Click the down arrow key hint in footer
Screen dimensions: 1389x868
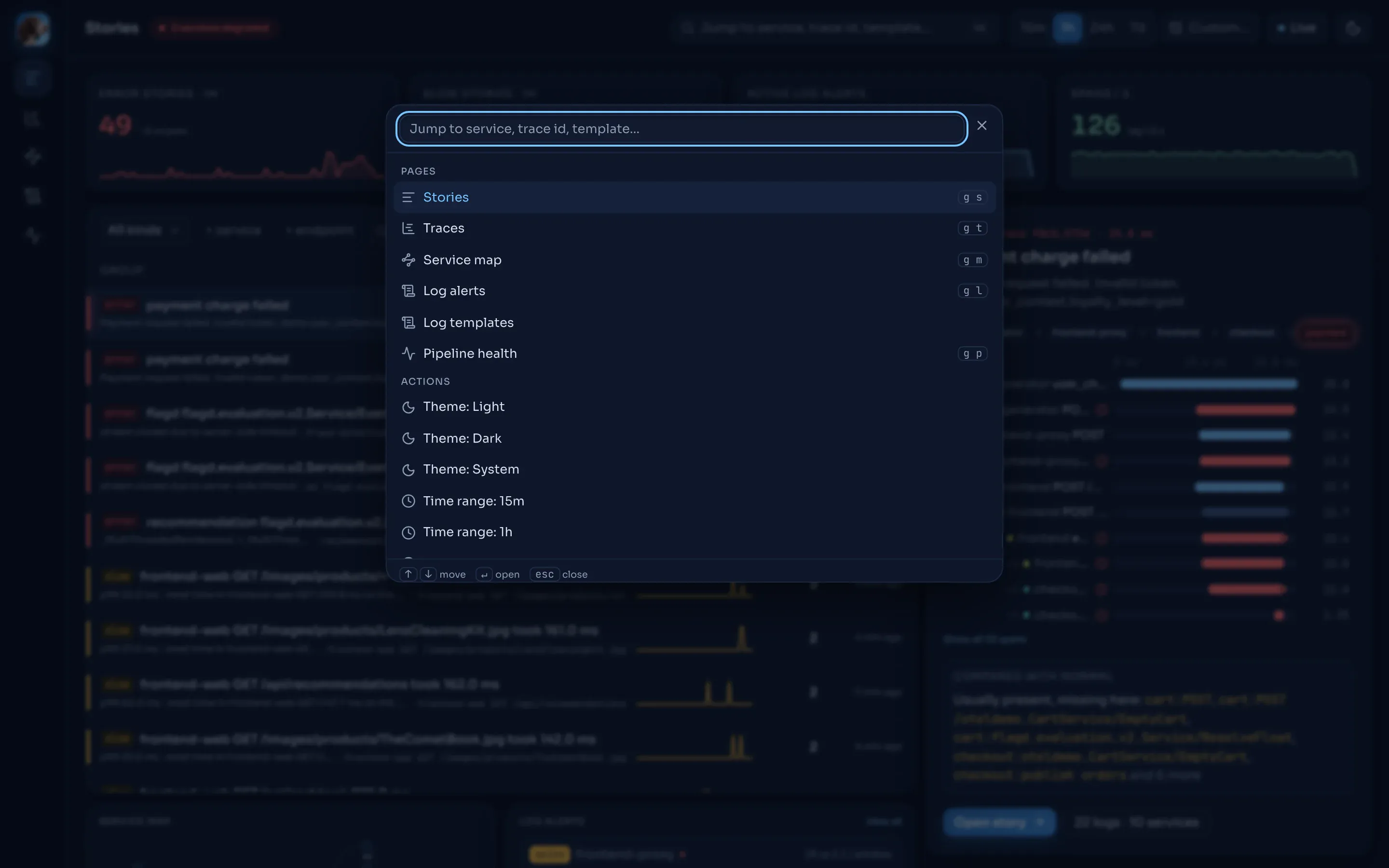pos(428,574)
